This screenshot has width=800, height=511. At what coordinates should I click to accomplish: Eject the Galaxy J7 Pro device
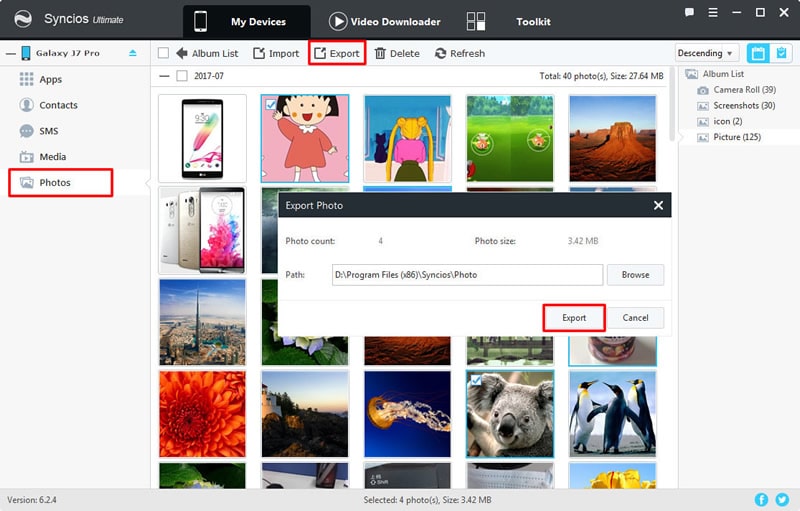pyautogui.click(x=133, y=53)
